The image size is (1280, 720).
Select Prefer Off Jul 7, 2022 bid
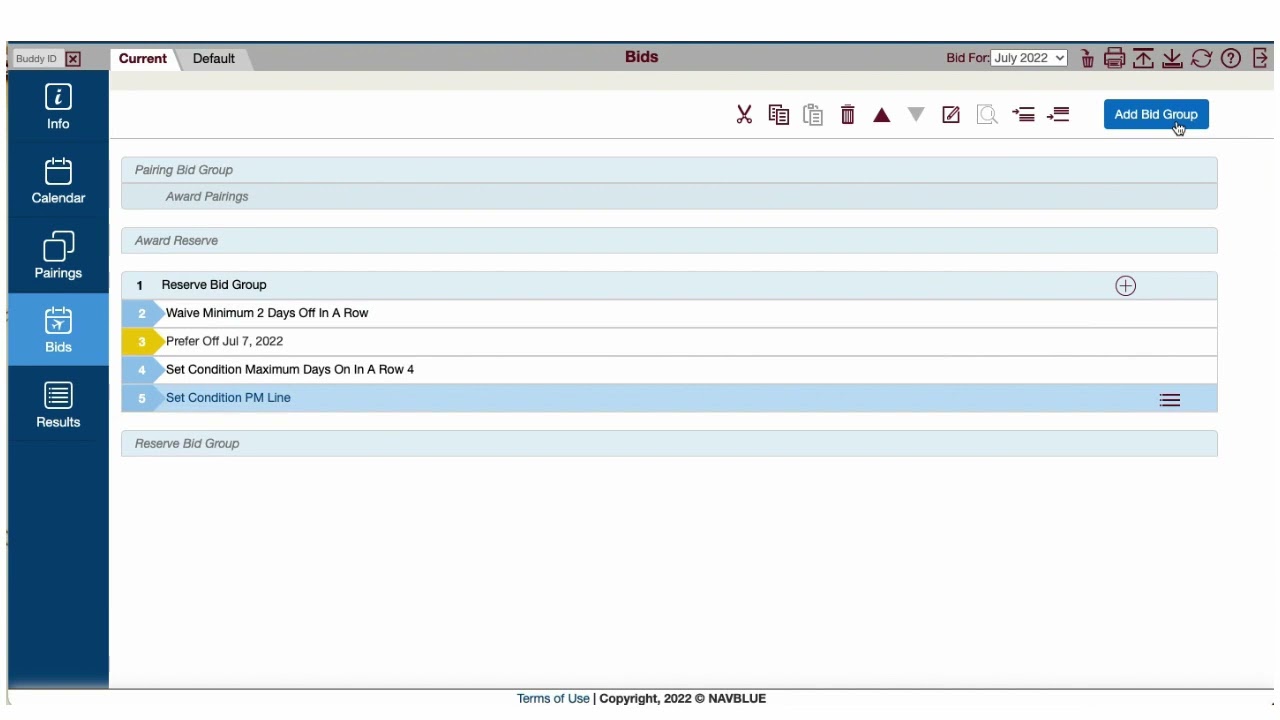669,341
